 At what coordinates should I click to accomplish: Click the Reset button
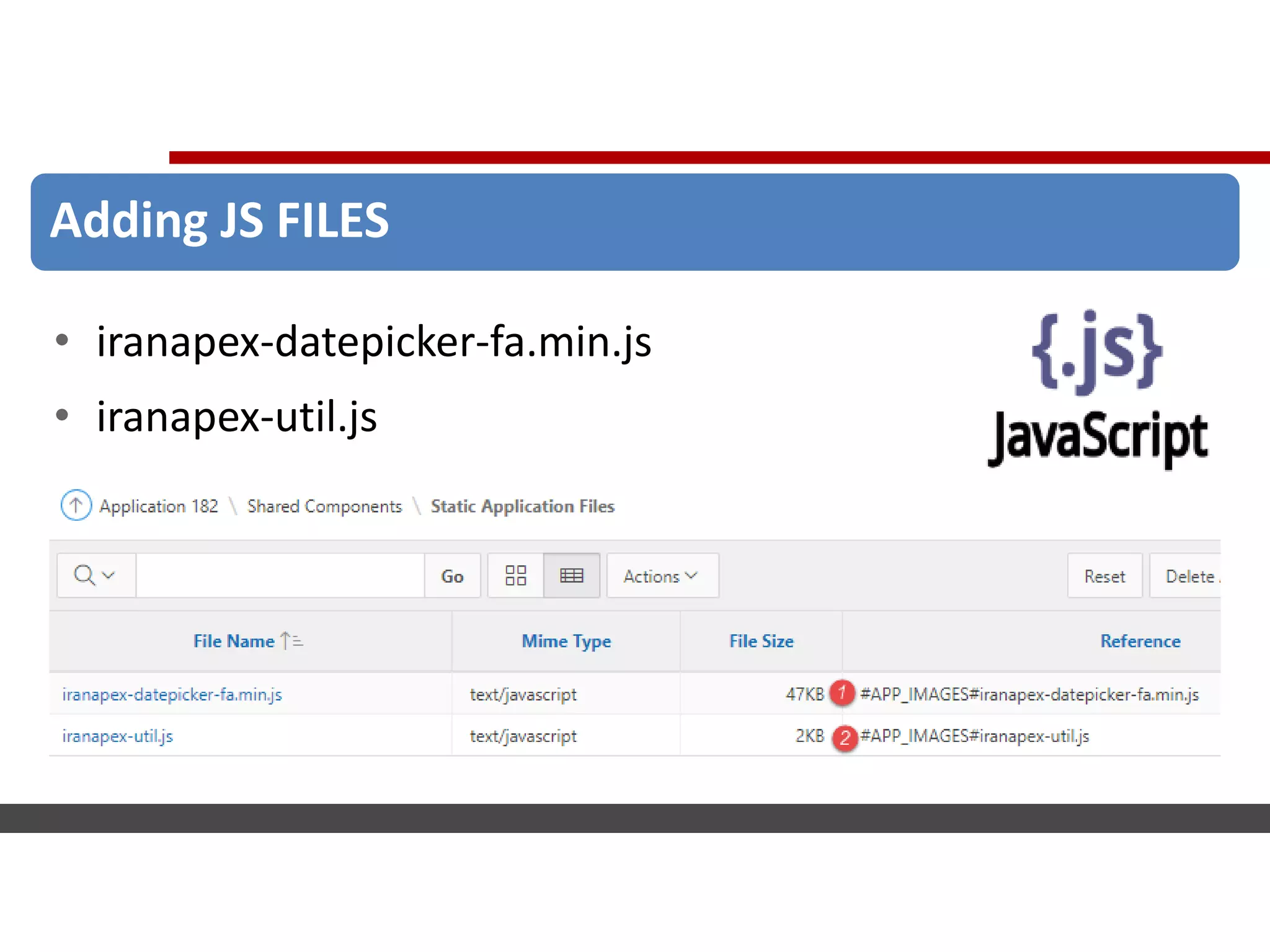1104,576
